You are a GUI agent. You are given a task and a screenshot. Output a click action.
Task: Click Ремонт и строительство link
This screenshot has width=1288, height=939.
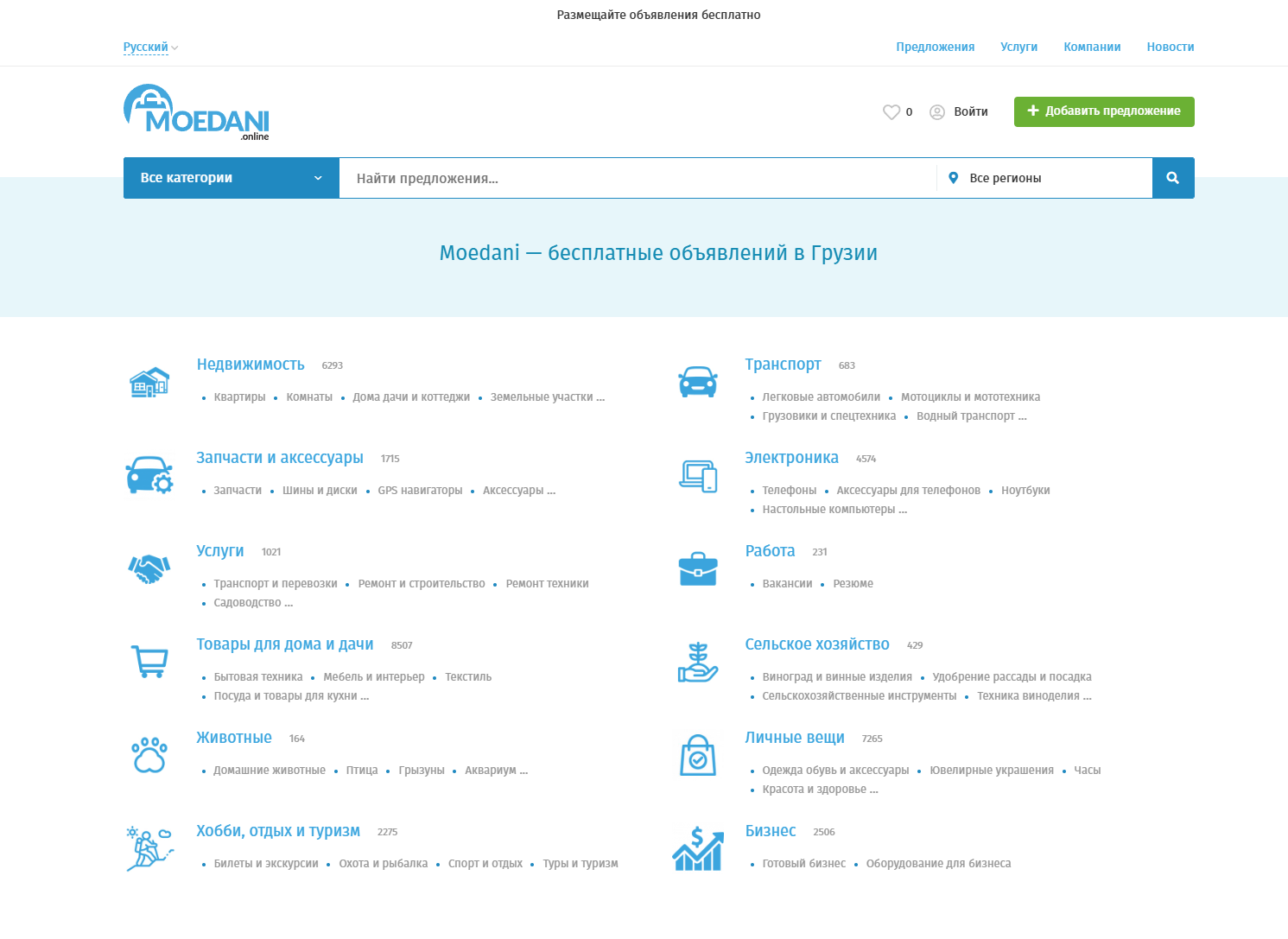(x=422, y=584)
